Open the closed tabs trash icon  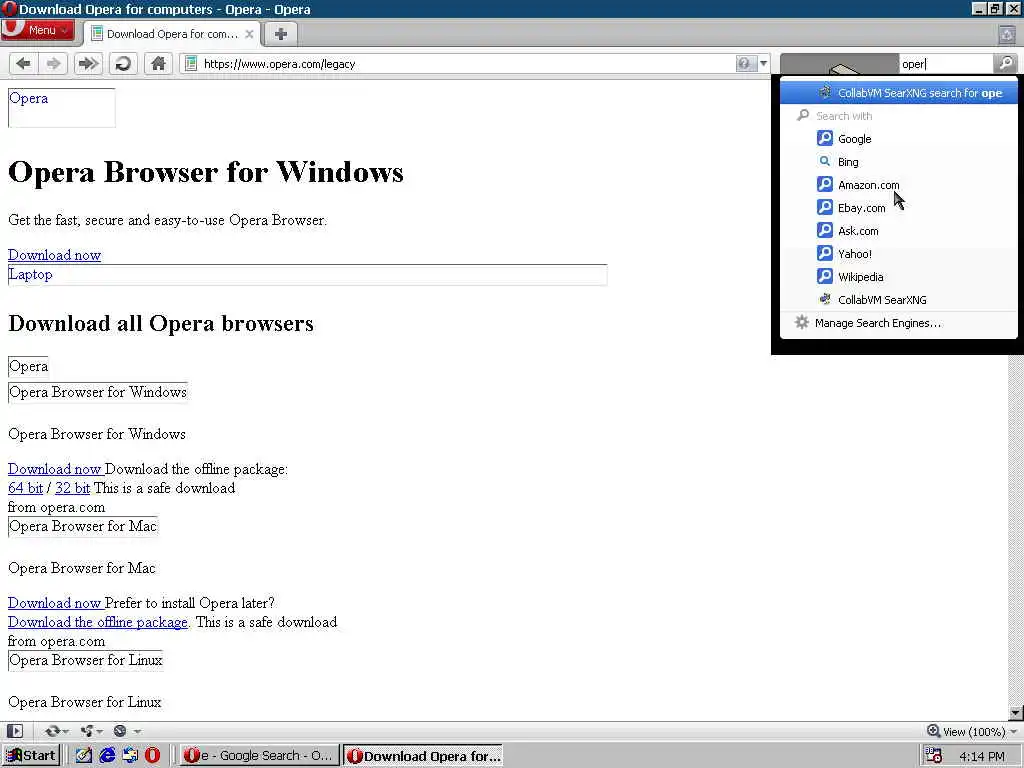(x=1007, y=35)
